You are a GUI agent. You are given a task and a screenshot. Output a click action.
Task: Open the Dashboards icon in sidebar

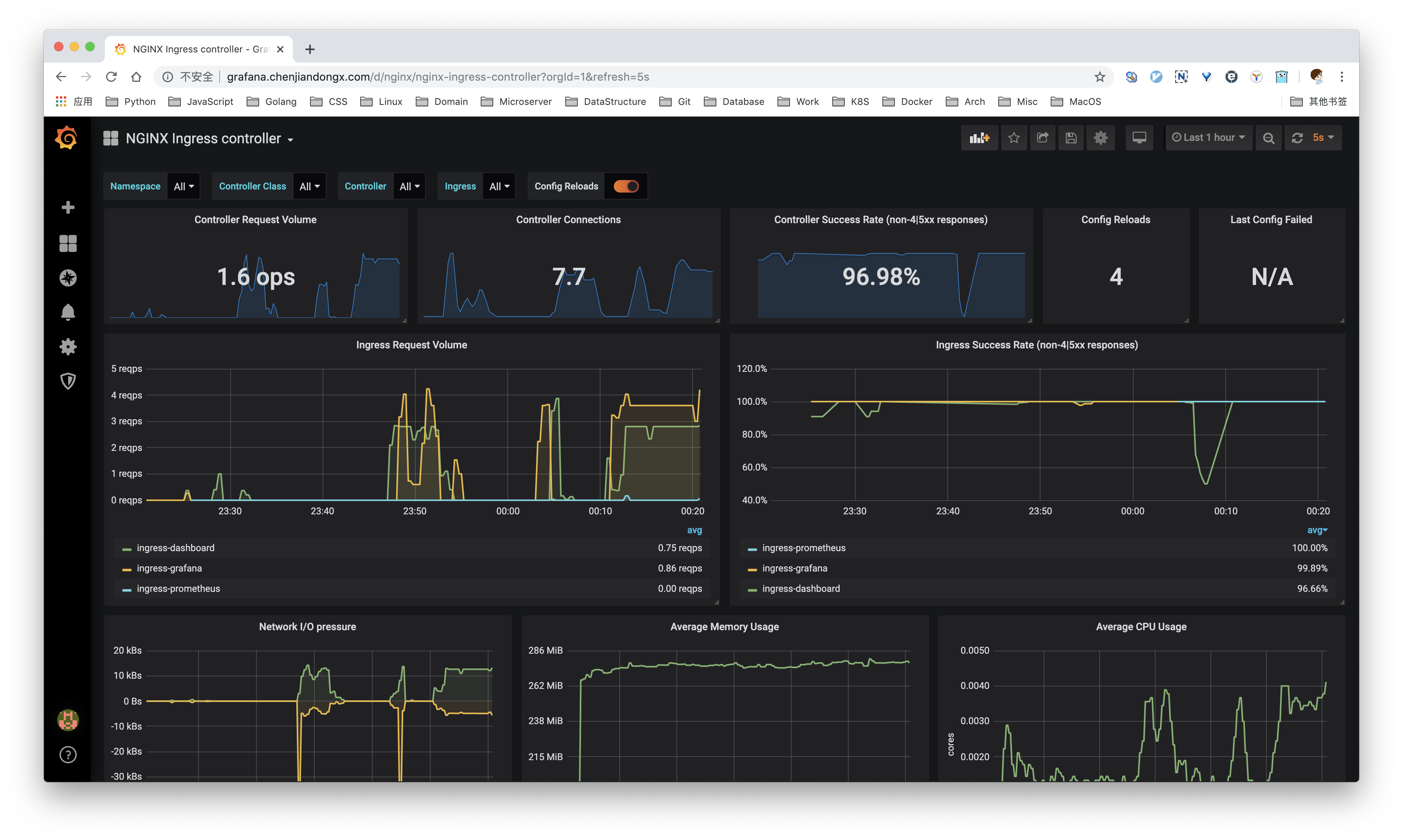coord(67,243)
